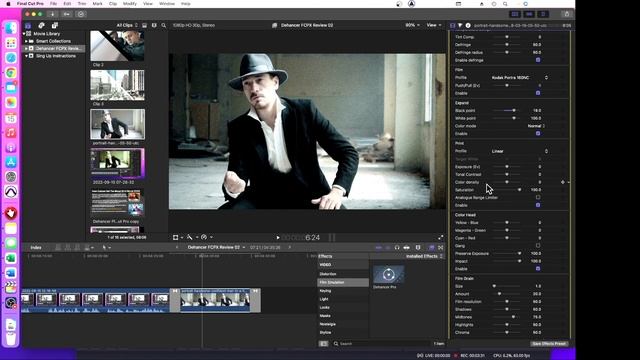Open the photos and audio sidebar icon
640x360 pixels.
point(41,25)
